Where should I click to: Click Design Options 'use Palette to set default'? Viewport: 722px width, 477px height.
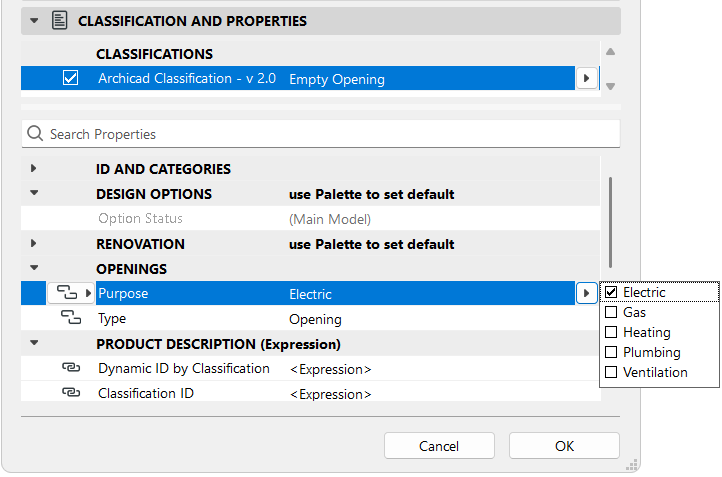(x=372, y=194)
